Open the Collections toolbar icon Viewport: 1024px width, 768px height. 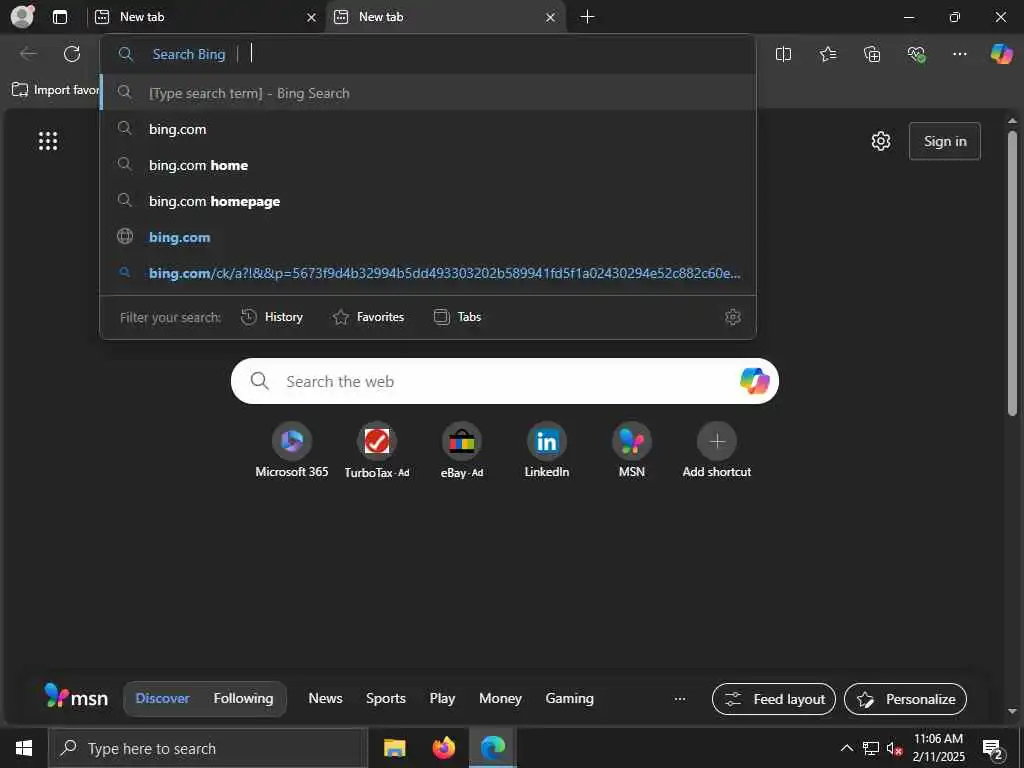tap(872, 54)
